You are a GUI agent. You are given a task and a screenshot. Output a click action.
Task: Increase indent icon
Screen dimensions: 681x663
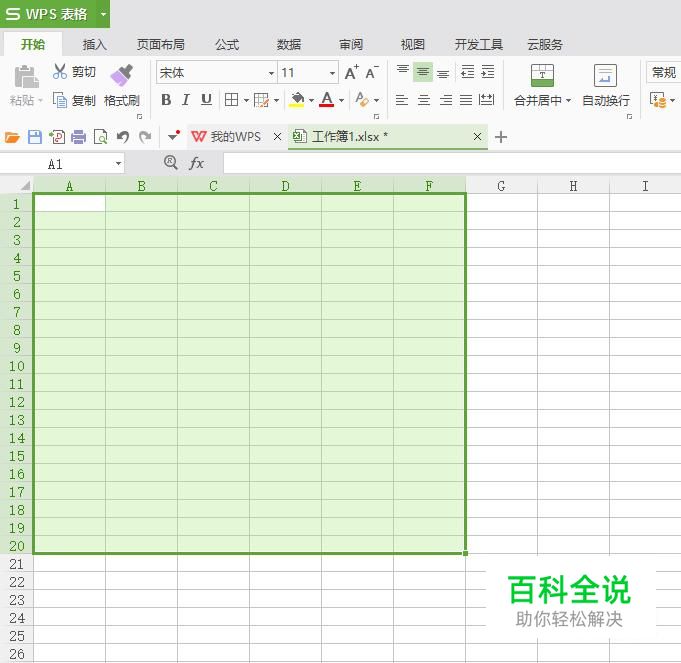(488, 72)
